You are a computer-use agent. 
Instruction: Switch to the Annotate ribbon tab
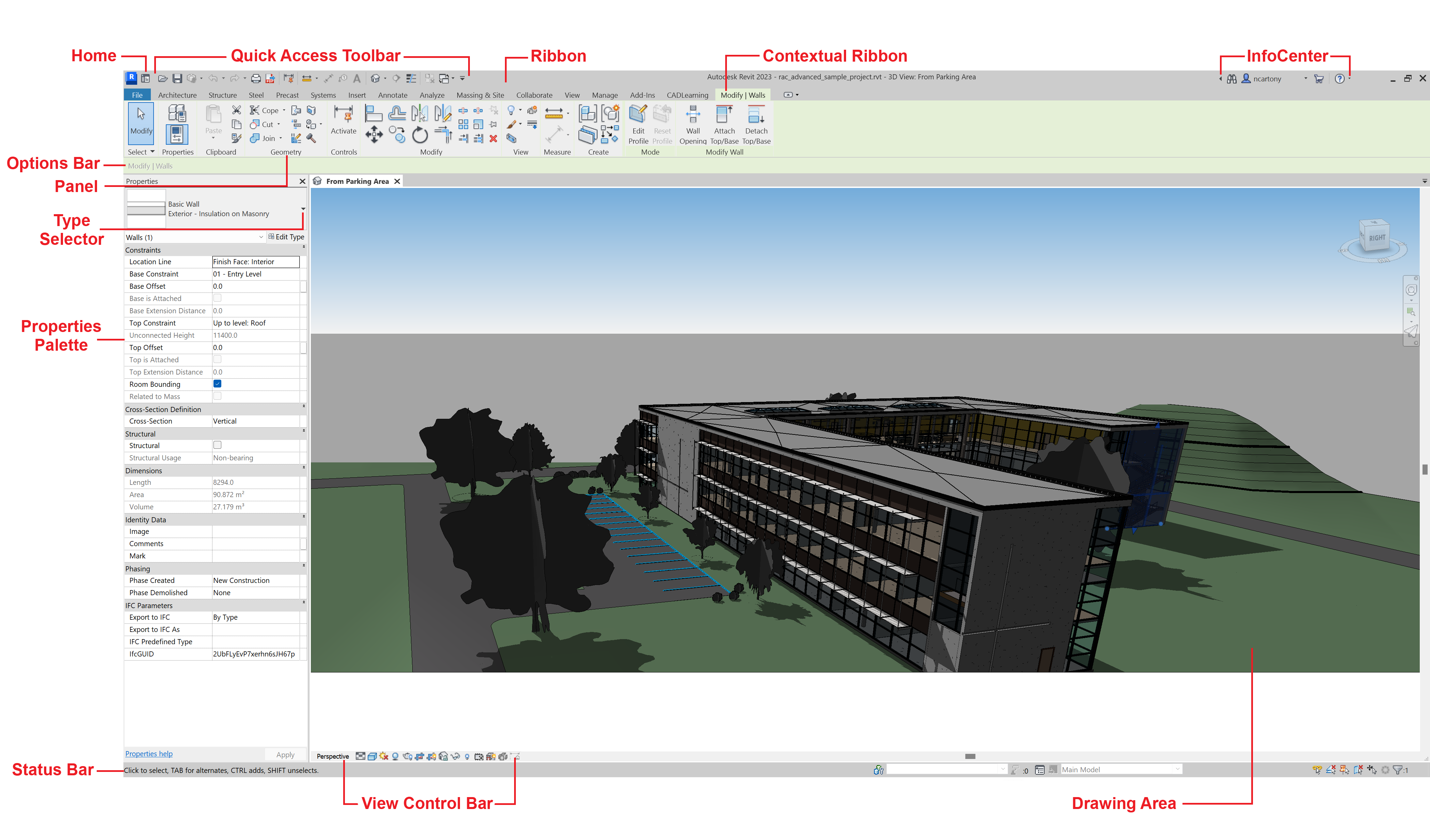(x=392, y=95)
